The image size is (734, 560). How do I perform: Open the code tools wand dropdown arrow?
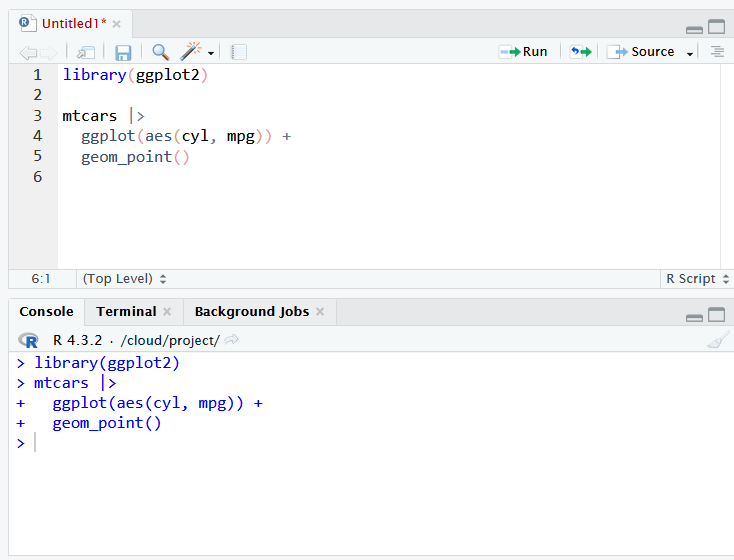(x=211, y=53)
